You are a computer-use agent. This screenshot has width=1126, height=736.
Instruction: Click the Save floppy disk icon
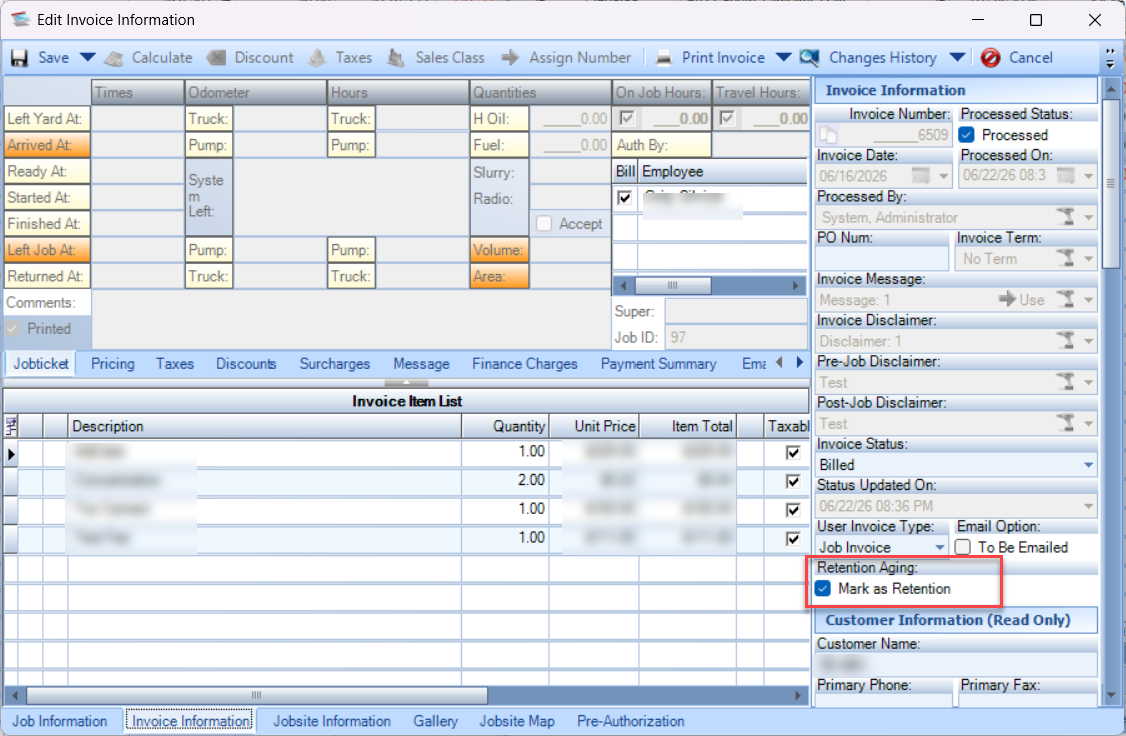pos(19,58)
